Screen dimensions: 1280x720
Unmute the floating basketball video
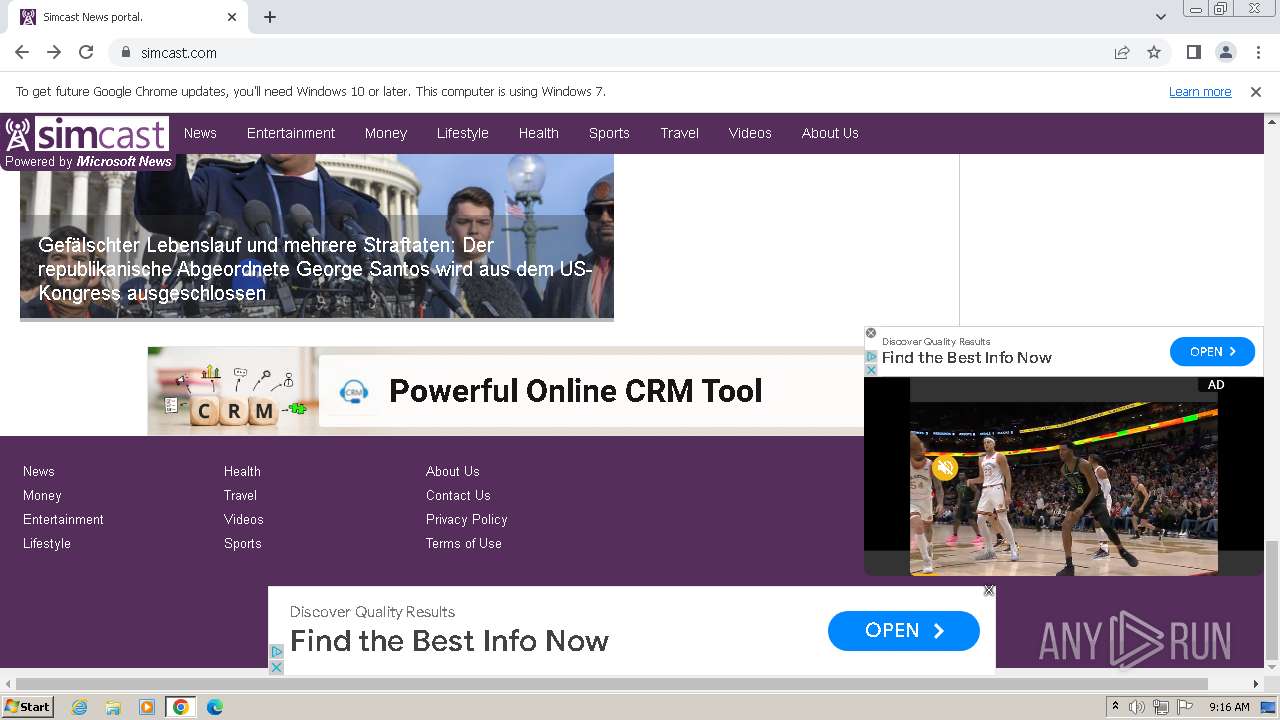(x=945, y=467)
